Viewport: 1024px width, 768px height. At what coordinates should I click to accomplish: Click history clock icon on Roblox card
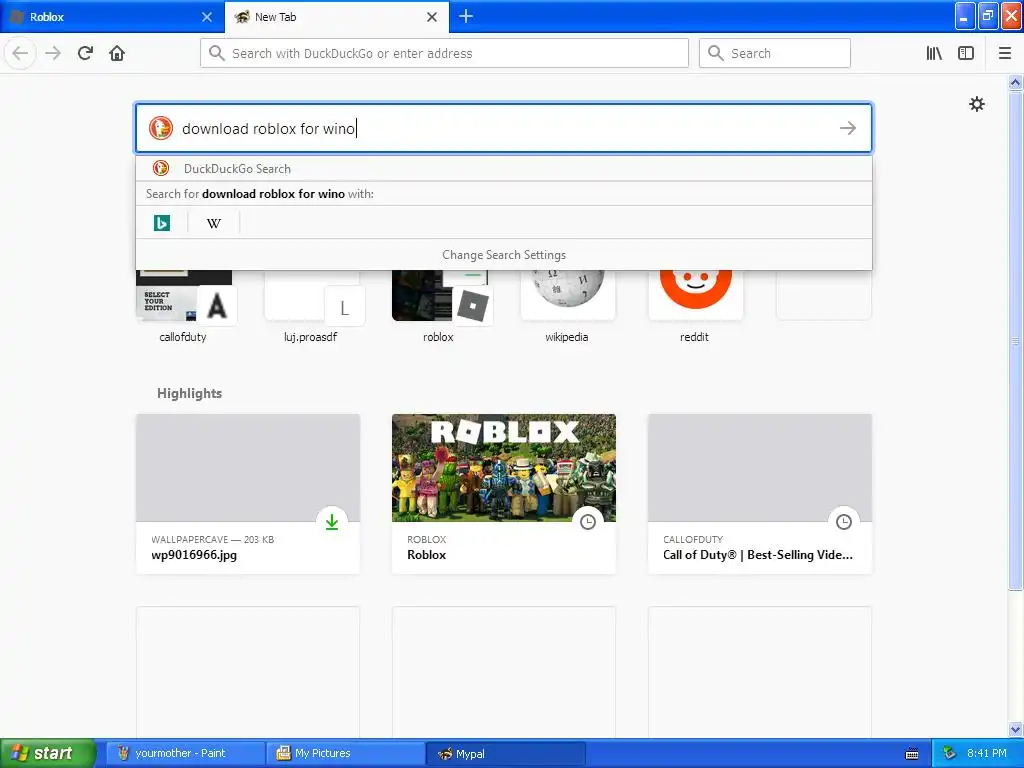click(588, 522)
